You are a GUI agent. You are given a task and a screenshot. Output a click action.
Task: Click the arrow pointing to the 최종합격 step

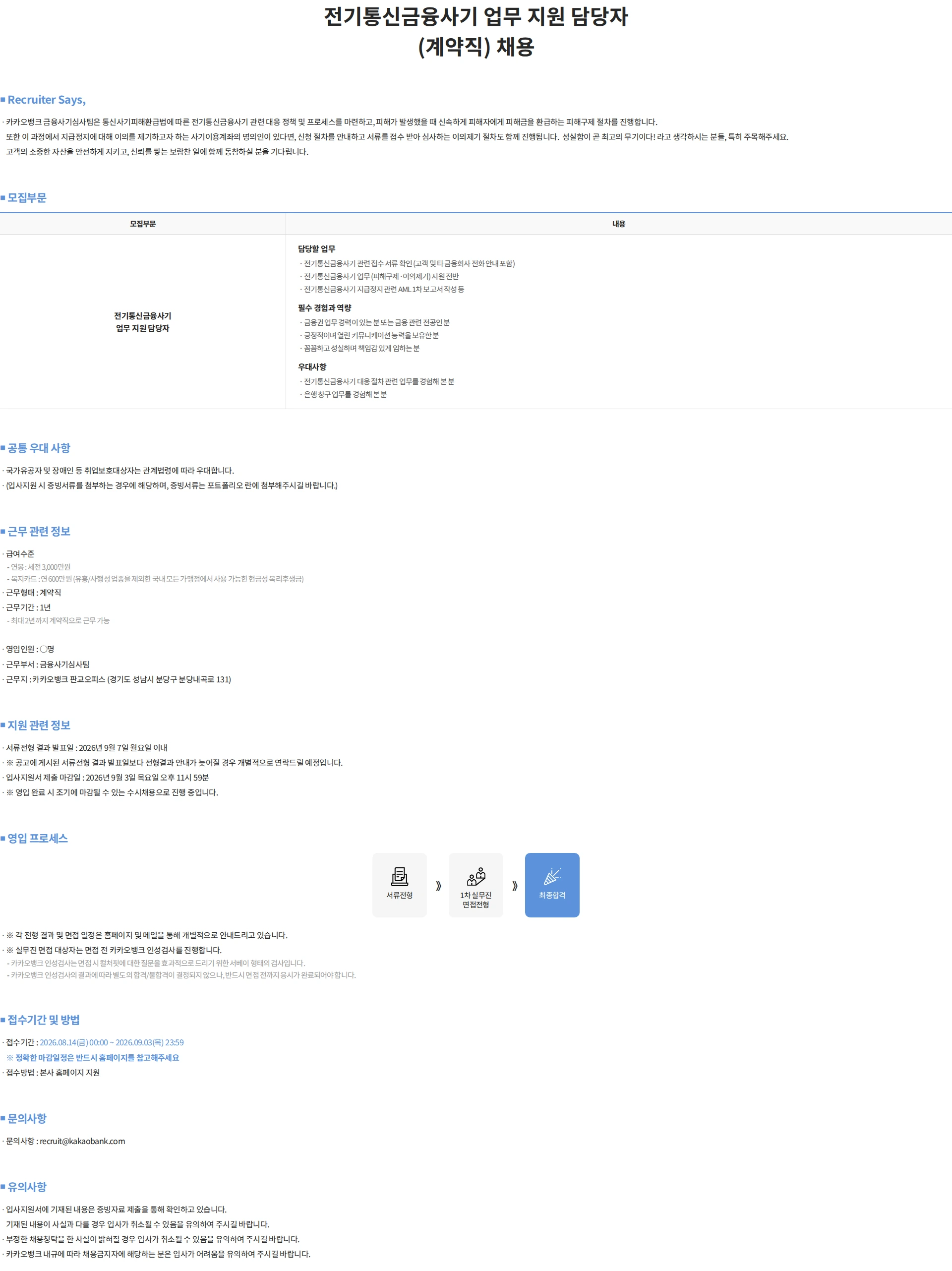[515, 886]
